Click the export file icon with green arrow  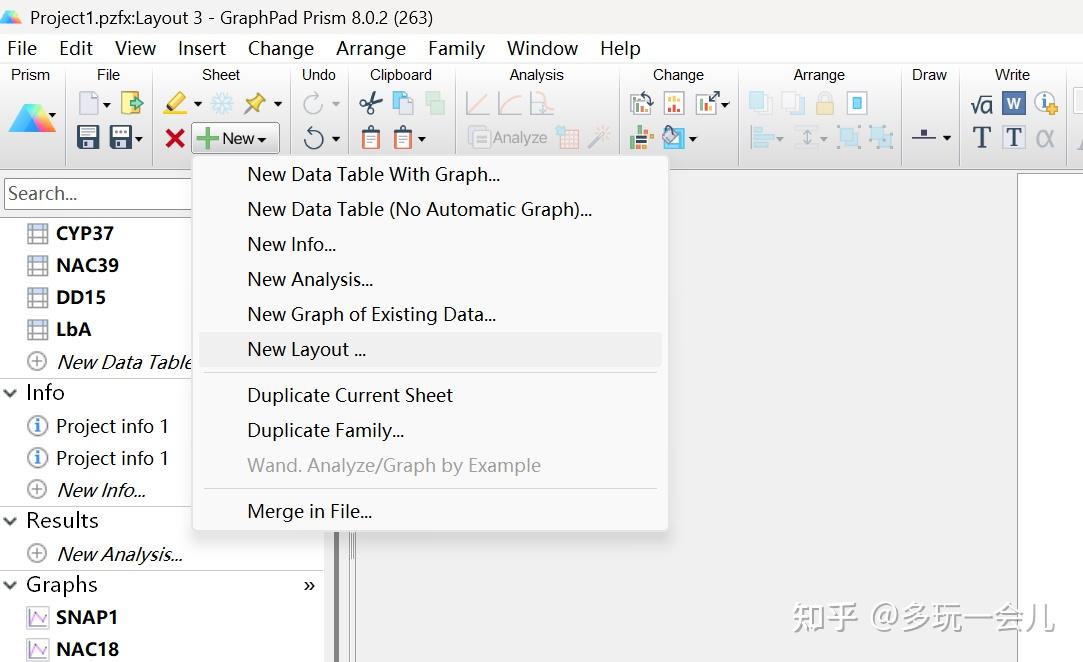point(131,104)
